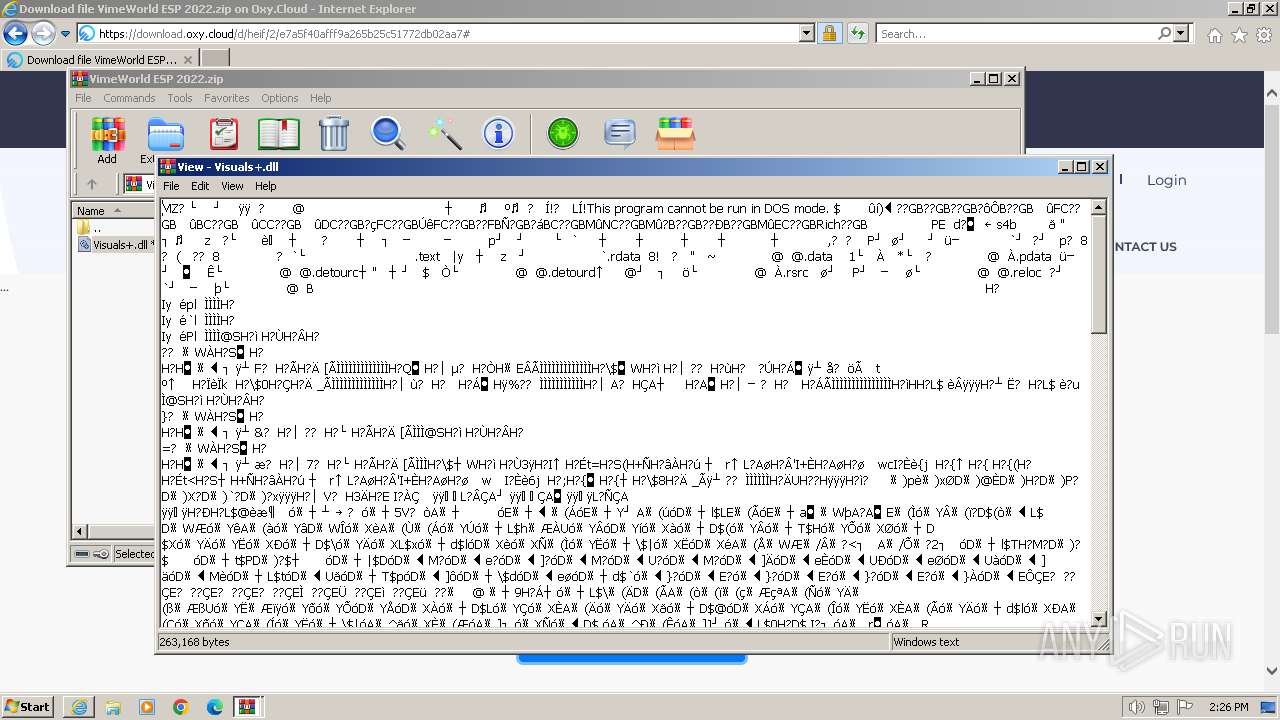Expand the address bar dropdown arrow
This screenshot has width=1280, height=720.
(807, 33)
